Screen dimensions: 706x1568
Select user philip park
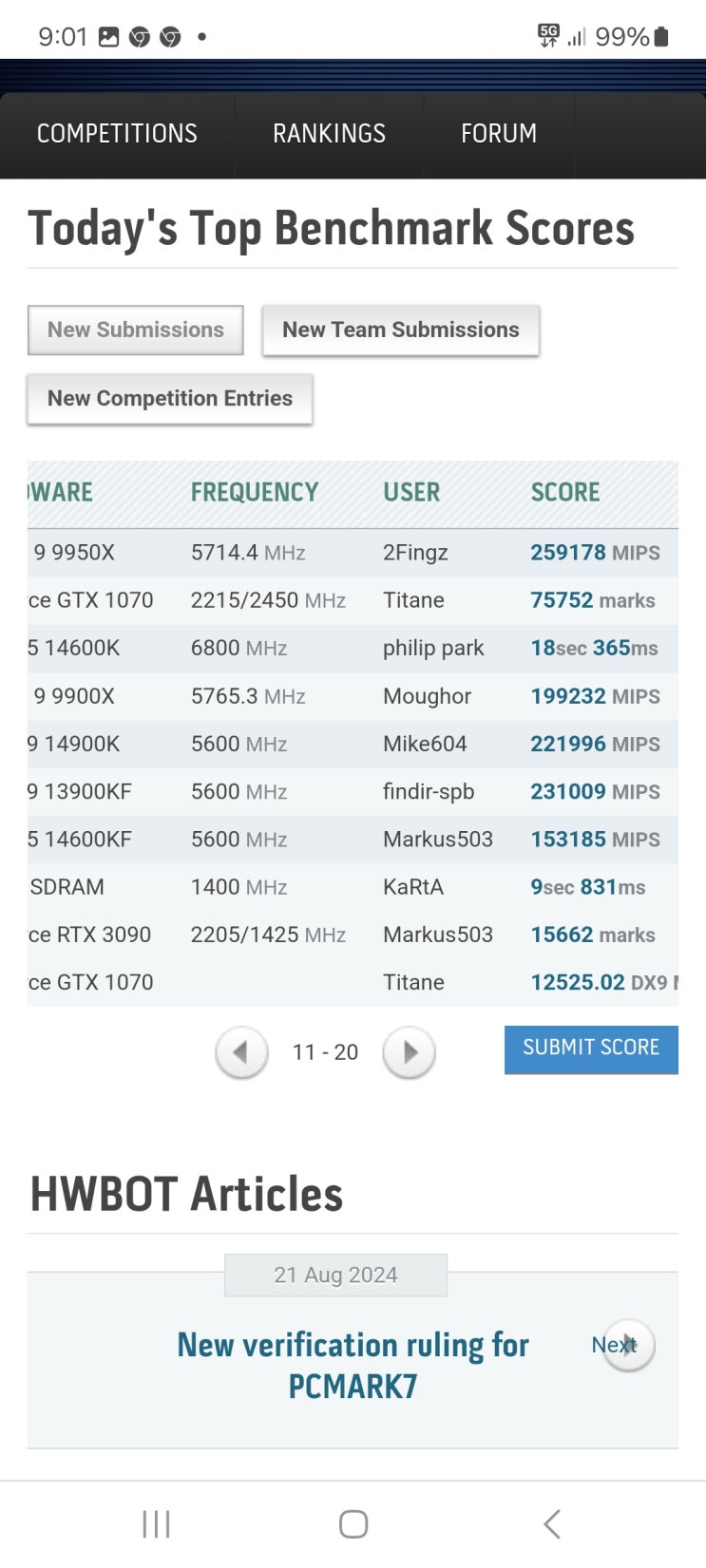(433, 648)
